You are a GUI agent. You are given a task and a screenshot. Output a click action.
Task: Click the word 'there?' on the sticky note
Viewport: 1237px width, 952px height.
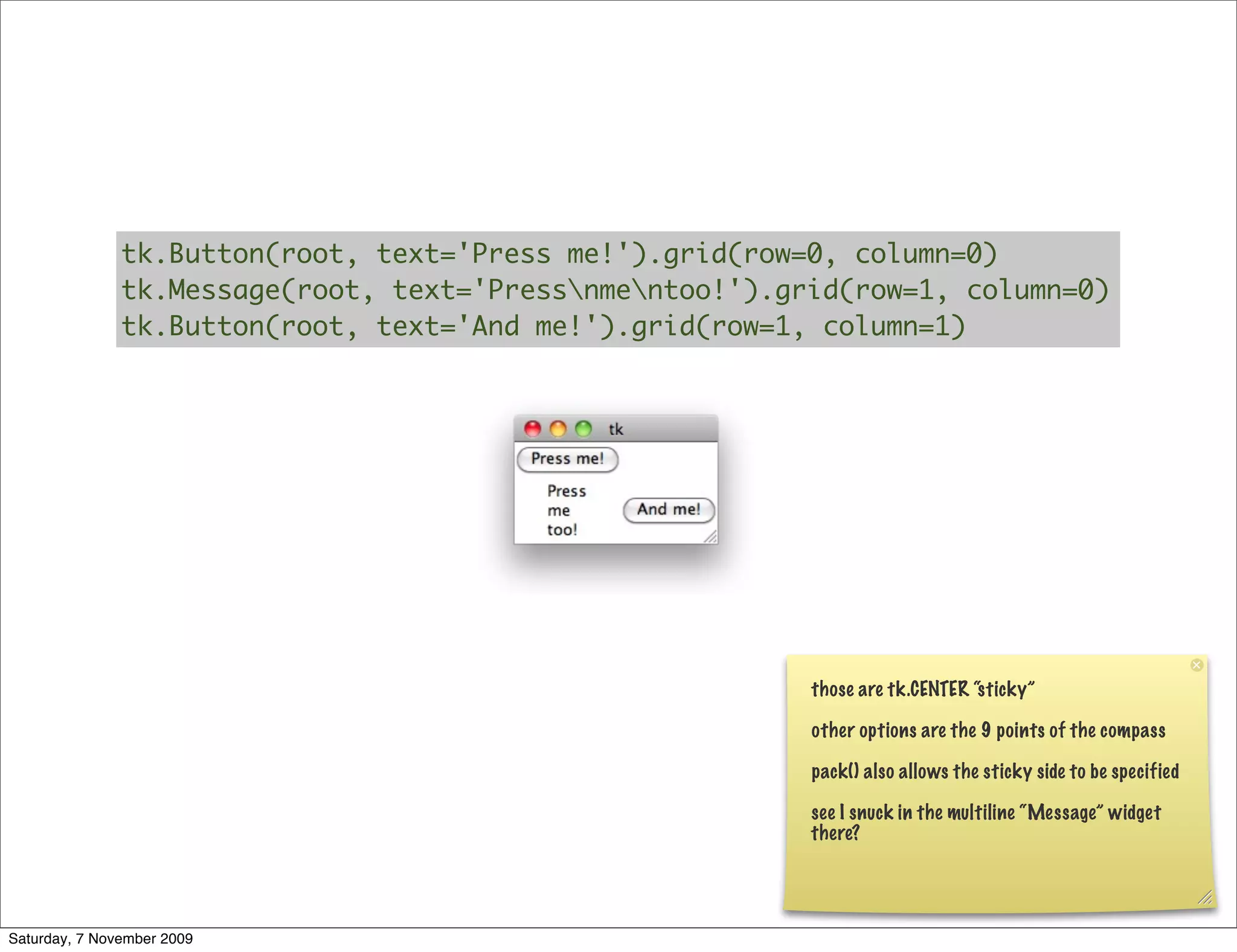pyautogui.click(x=835, y=833)
